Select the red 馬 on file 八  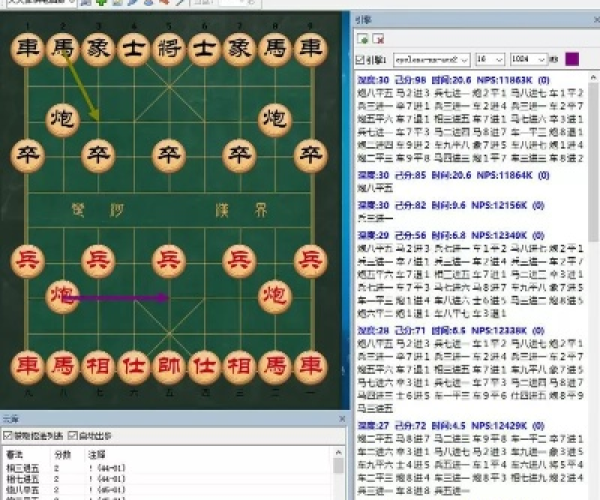pos(62,367)
